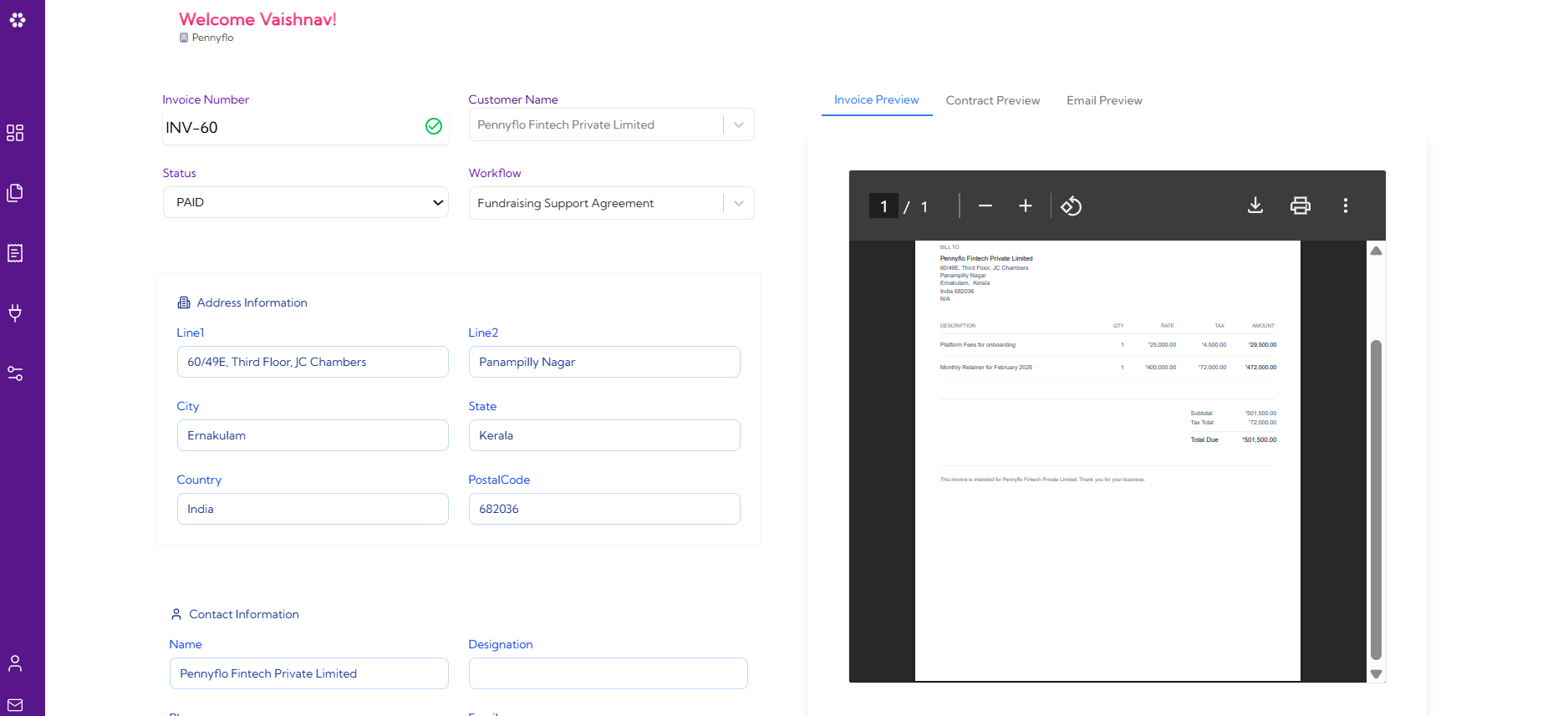Screen dimensions: 1568x716
Task: Click the Address Information section heading
Action: click(x=252, y=302)
